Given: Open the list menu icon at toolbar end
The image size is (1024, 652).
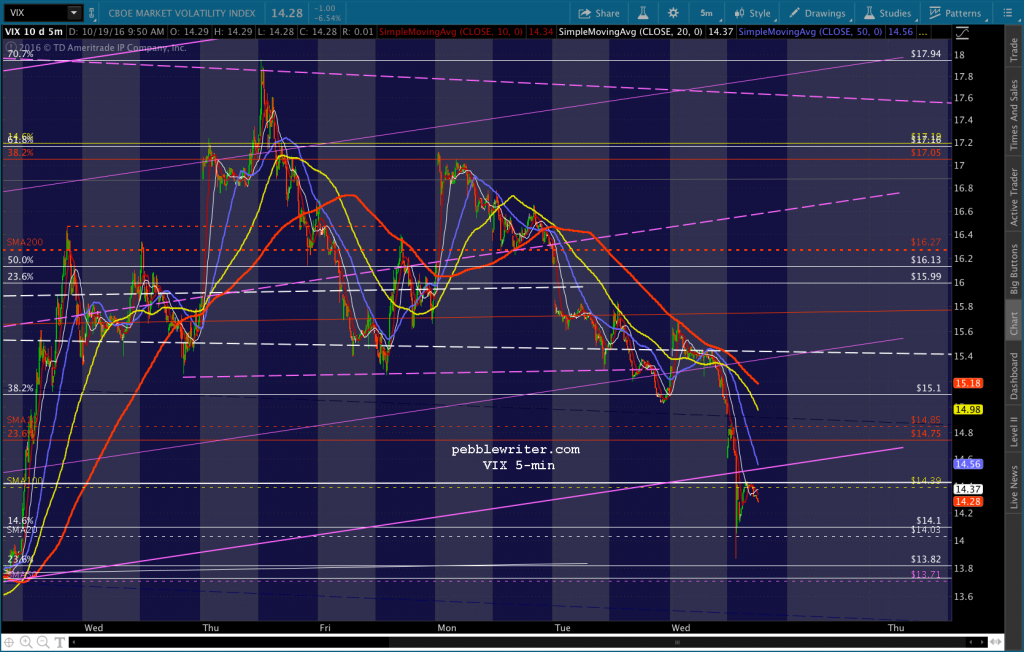Looking at the screenshot, I should point(1008,12).
